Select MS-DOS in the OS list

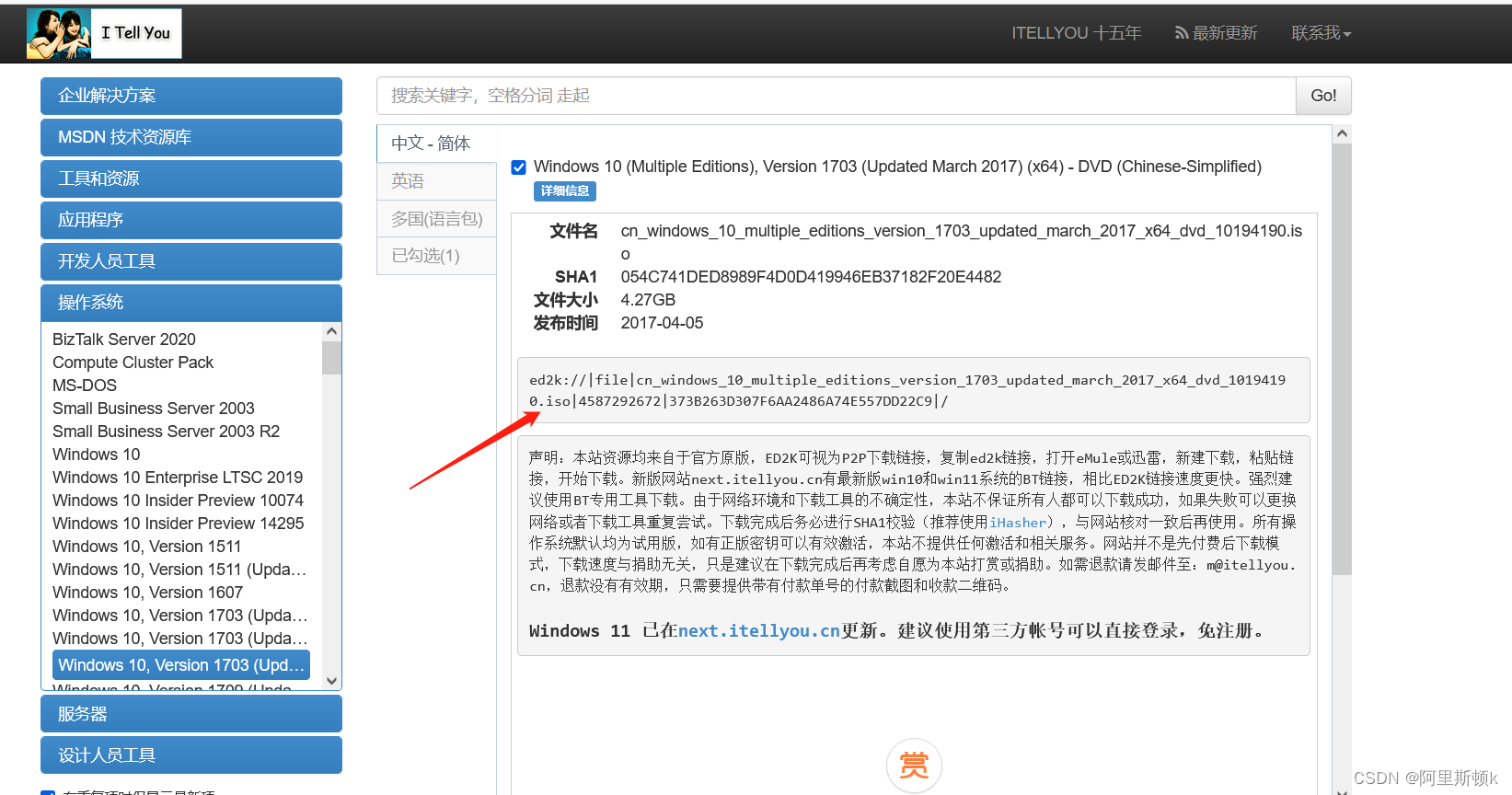pyautogui.click(x=85, y=386)
